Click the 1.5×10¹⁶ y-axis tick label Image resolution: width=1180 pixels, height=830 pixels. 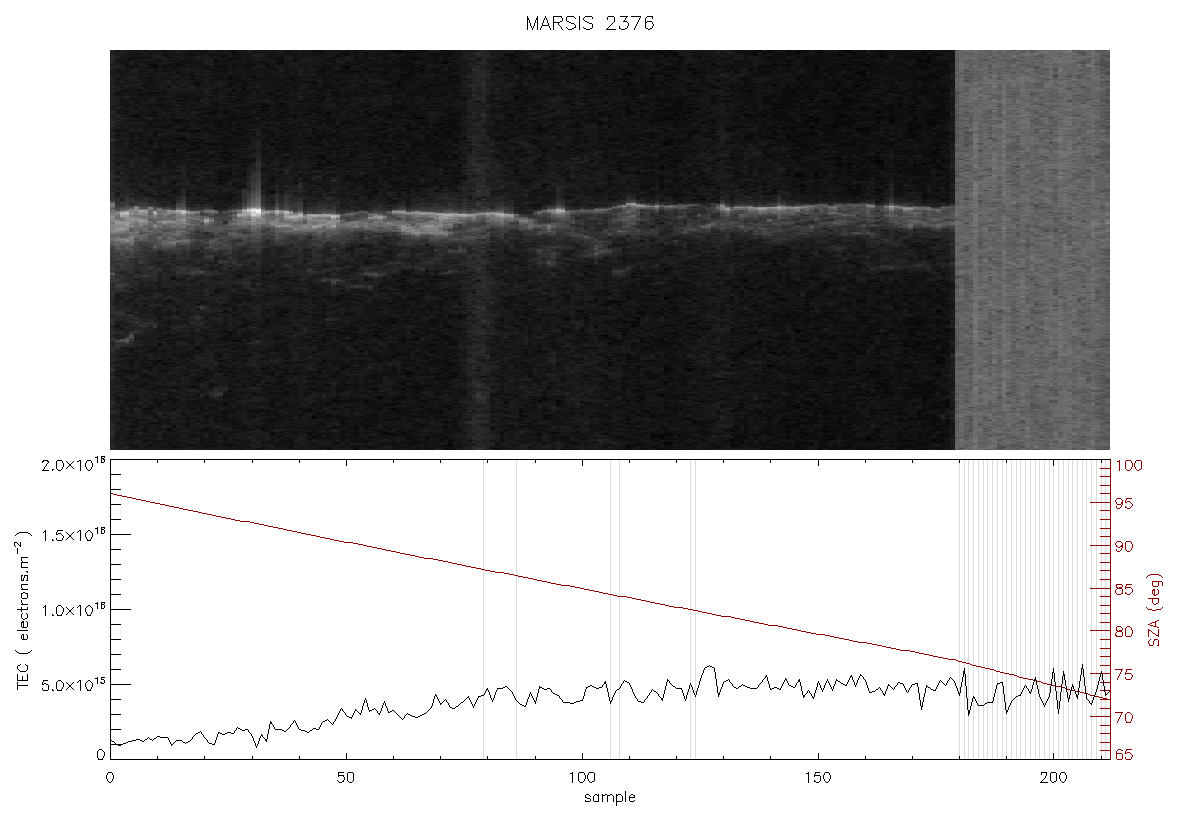pyautogui.click(x=73, y=535)
